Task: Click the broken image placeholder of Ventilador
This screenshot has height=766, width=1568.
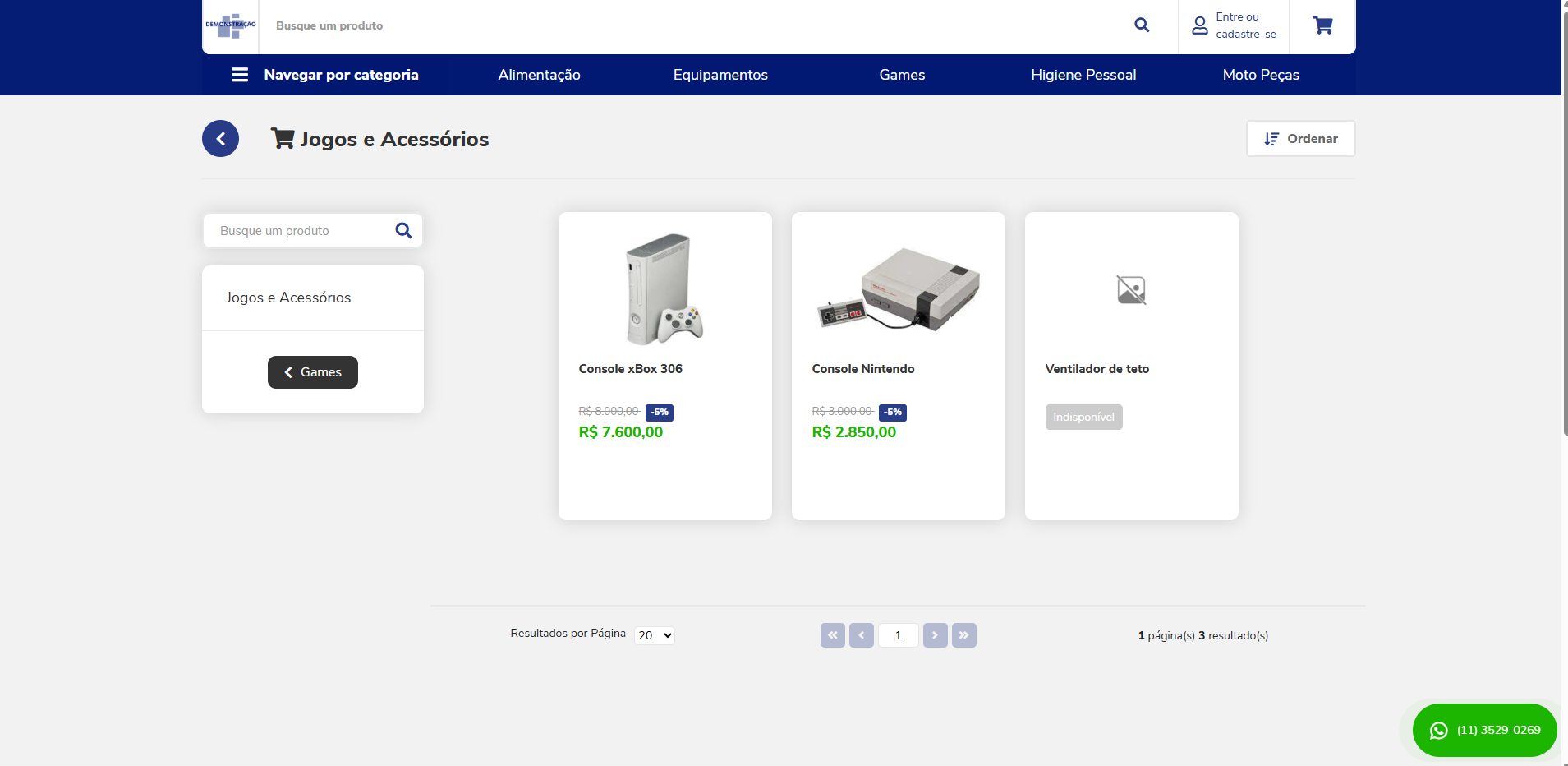Action: 1131,290
